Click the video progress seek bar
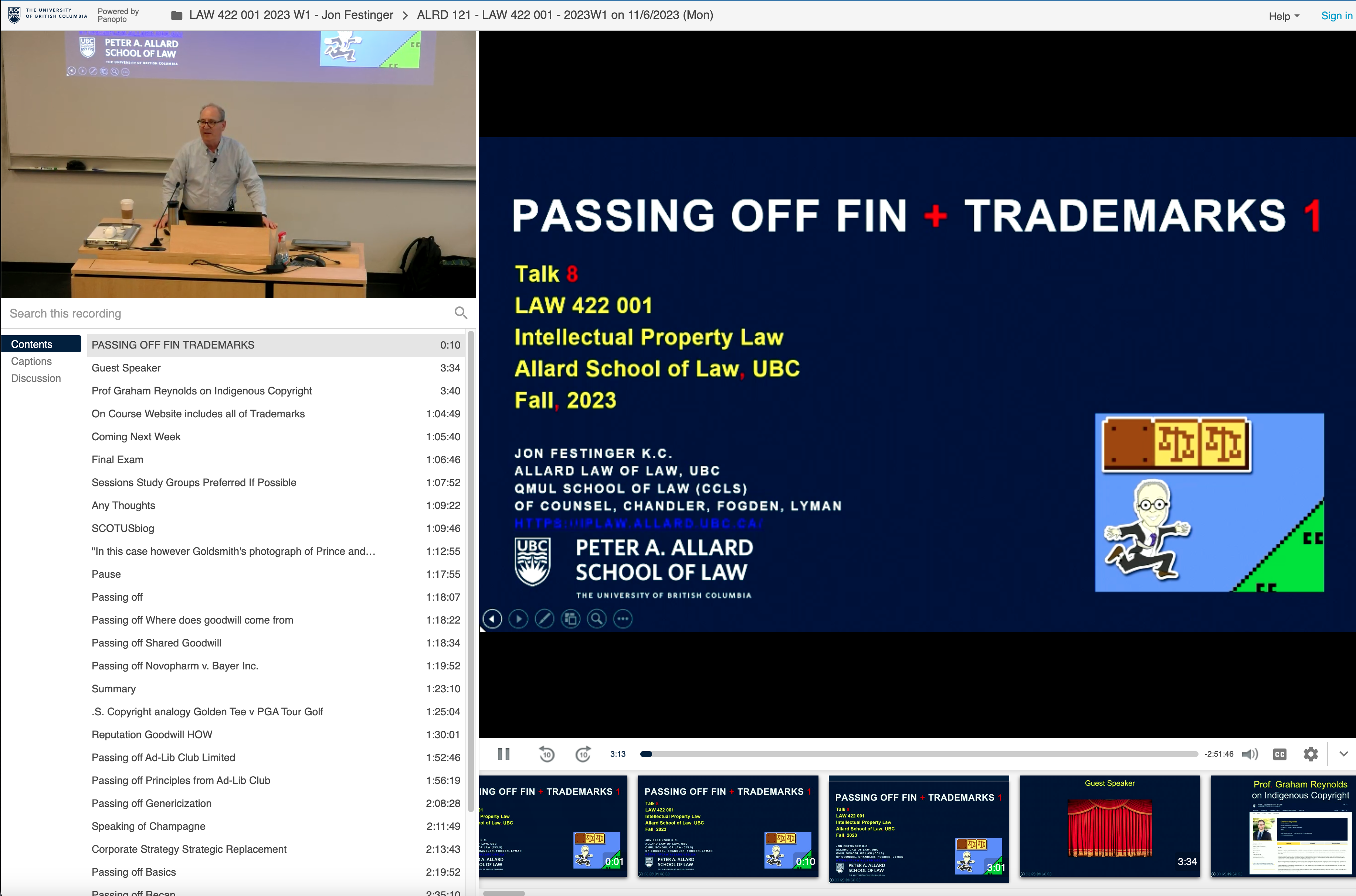This screenshot has width=1356, height=896. (x=919, y=754)
